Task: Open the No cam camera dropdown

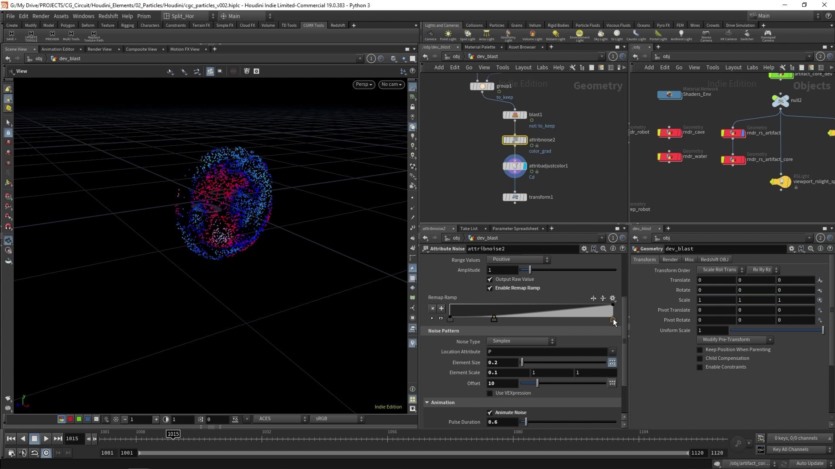Action: pos(391,85)
